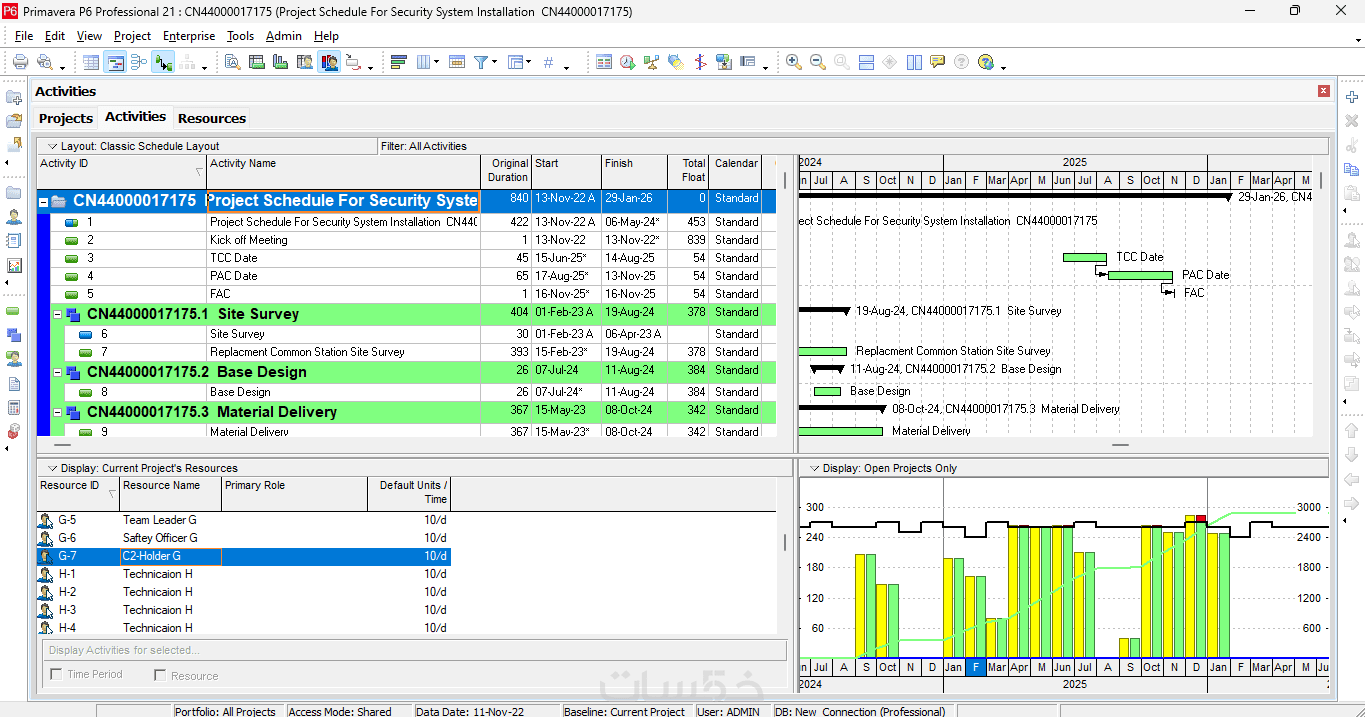Screen dimensions: 1365x717
Task: Click the Zoom Out magnifier icon
Action: (817, 62)
